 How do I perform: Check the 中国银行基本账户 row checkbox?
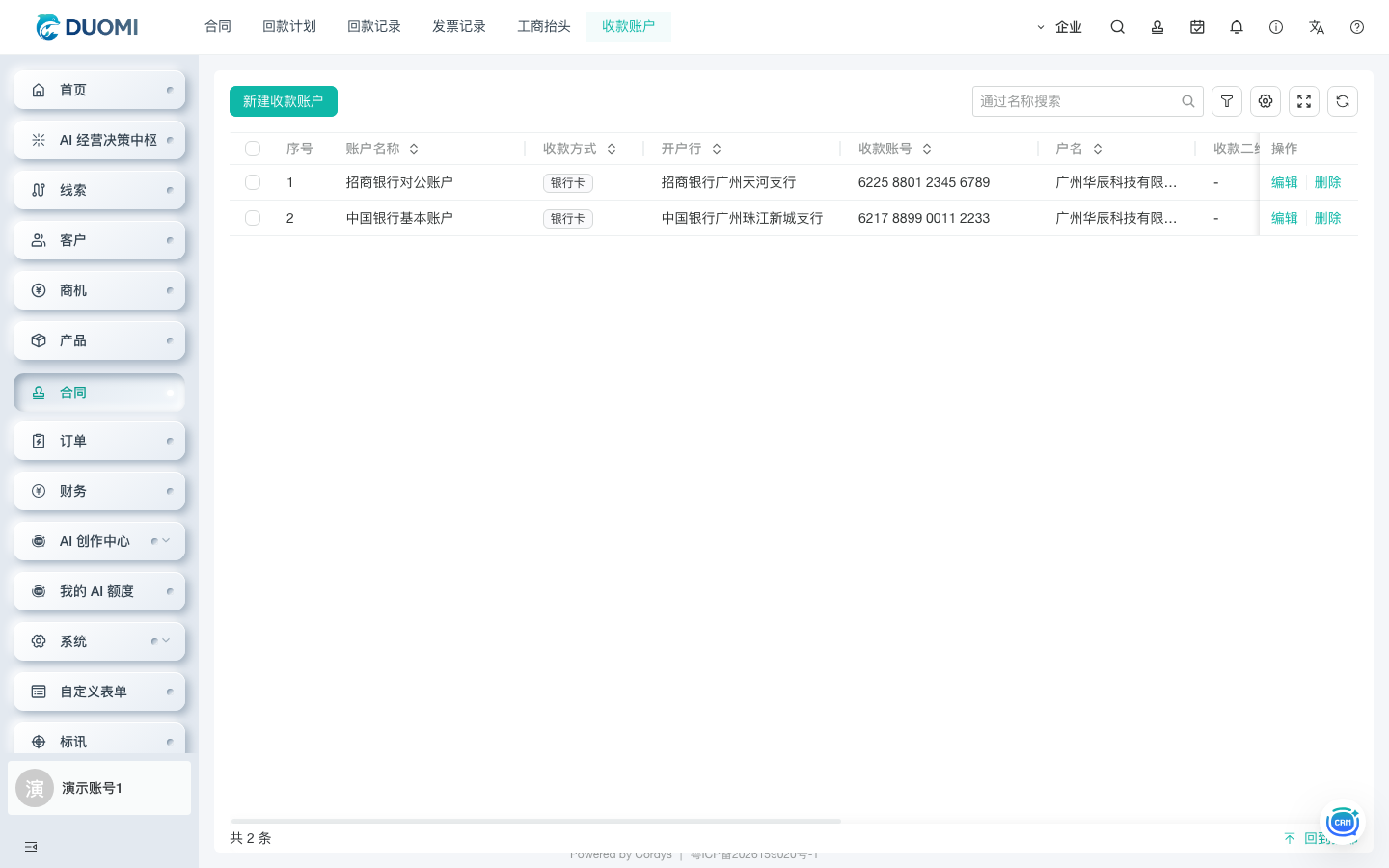click(253, 218)
